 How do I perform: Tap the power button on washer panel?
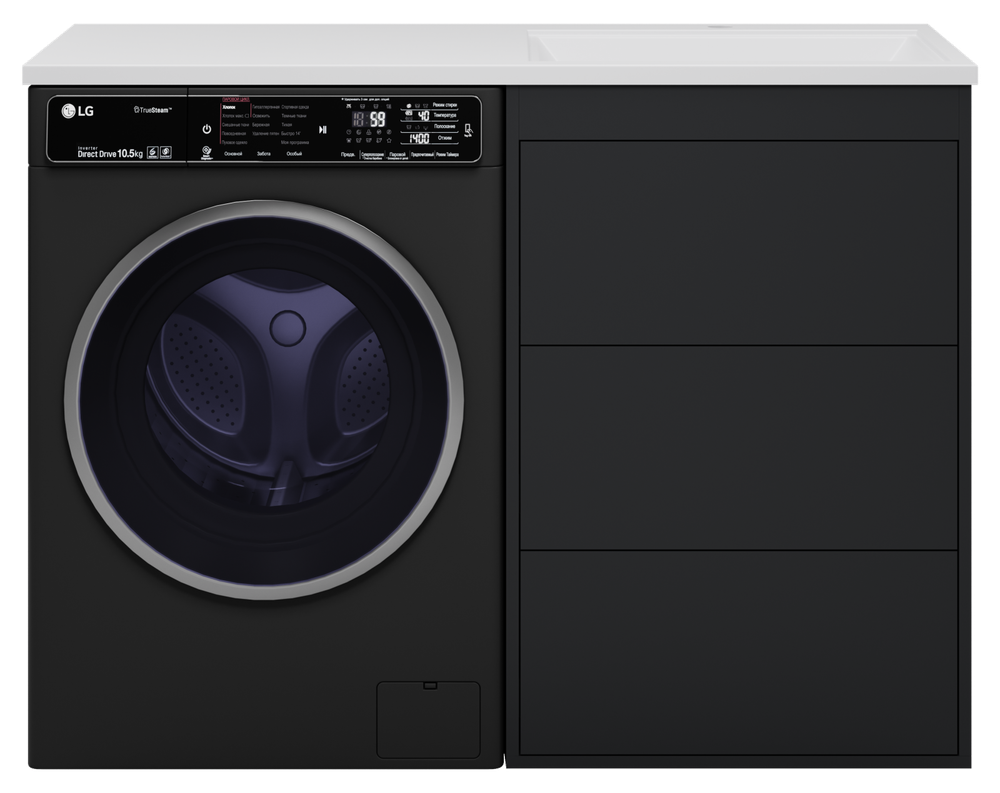coord(207,130)
